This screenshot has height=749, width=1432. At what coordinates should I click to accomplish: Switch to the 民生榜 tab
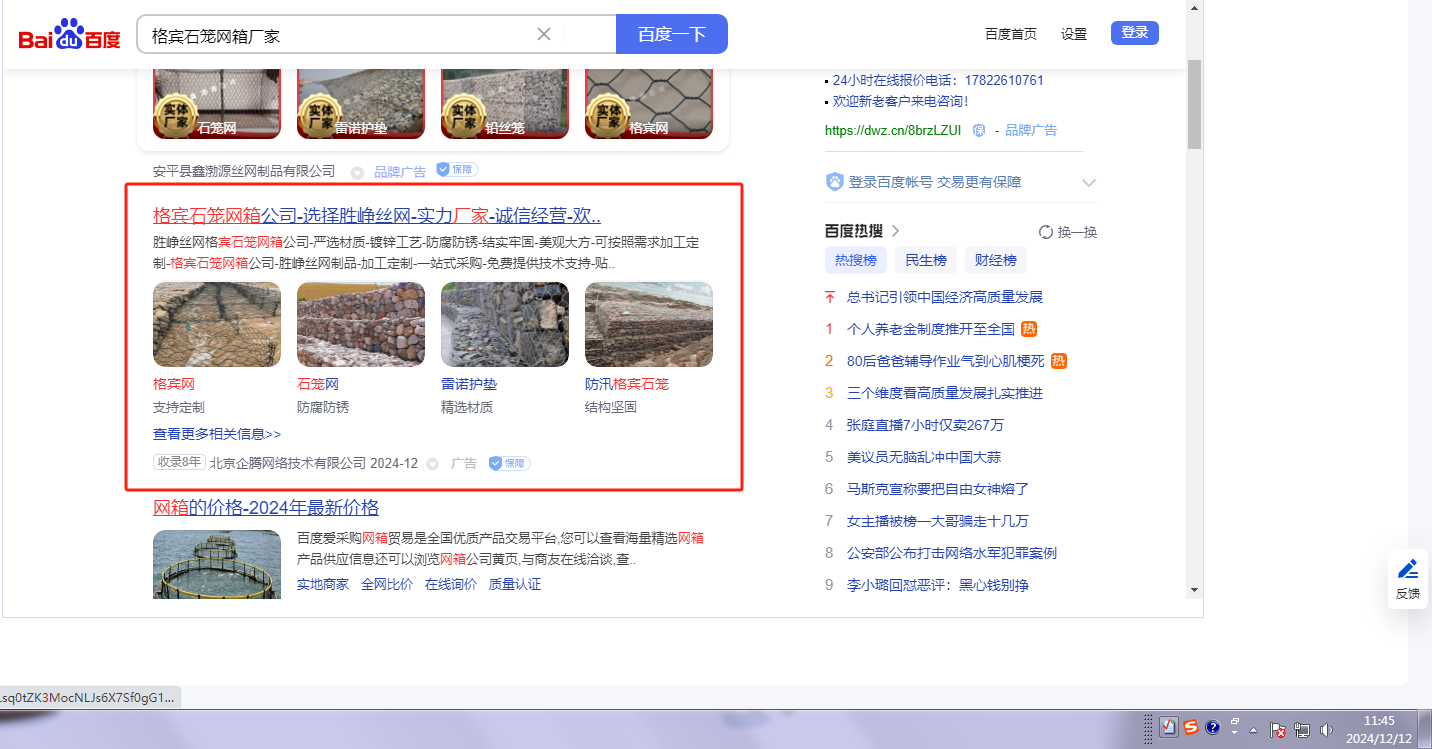click(926, 260)
